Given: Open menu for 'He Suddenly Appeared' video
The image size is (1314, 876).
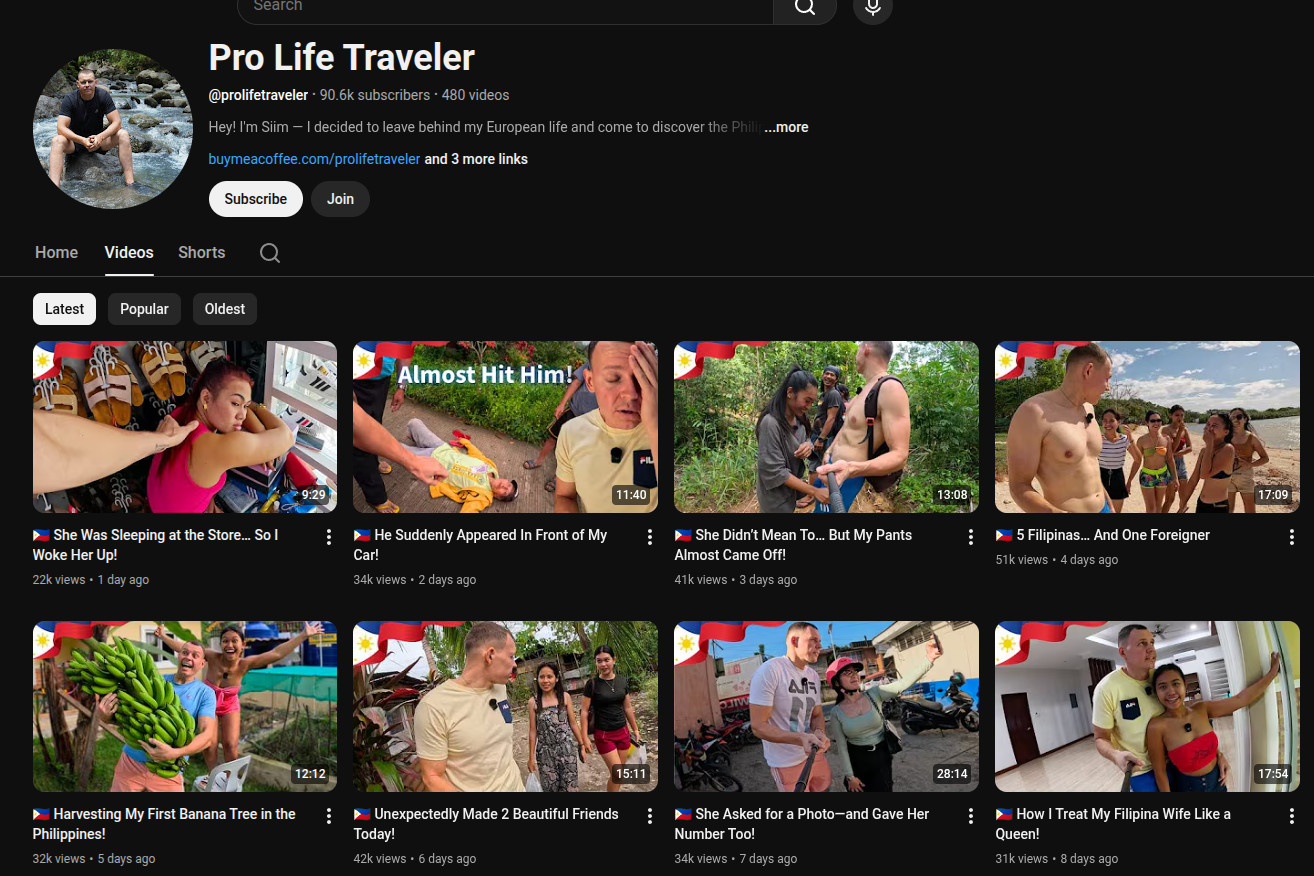Looking at the screenshot, I should coord(650,537).
